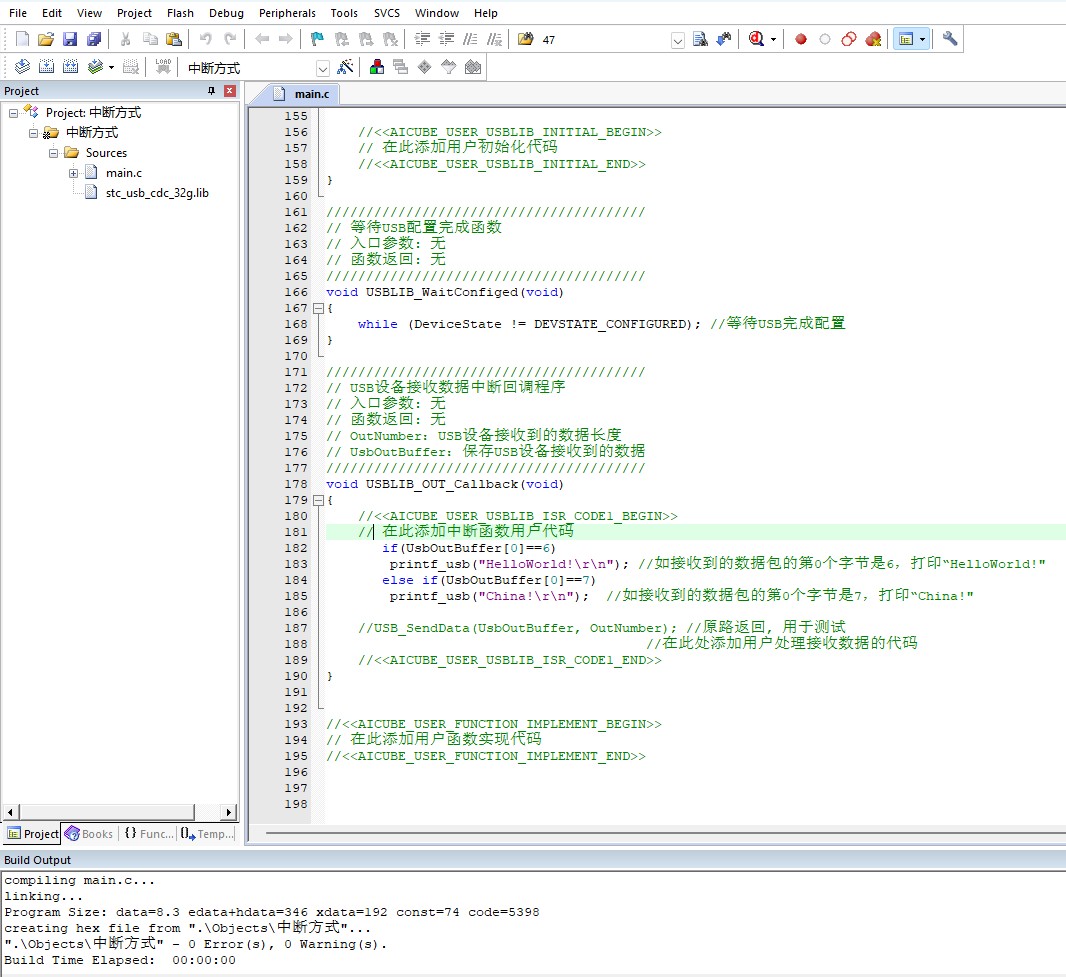This screenshot has height=977, width=1066.
Task: Open the window layout dropdown arrow
Action: pos(922,39)
